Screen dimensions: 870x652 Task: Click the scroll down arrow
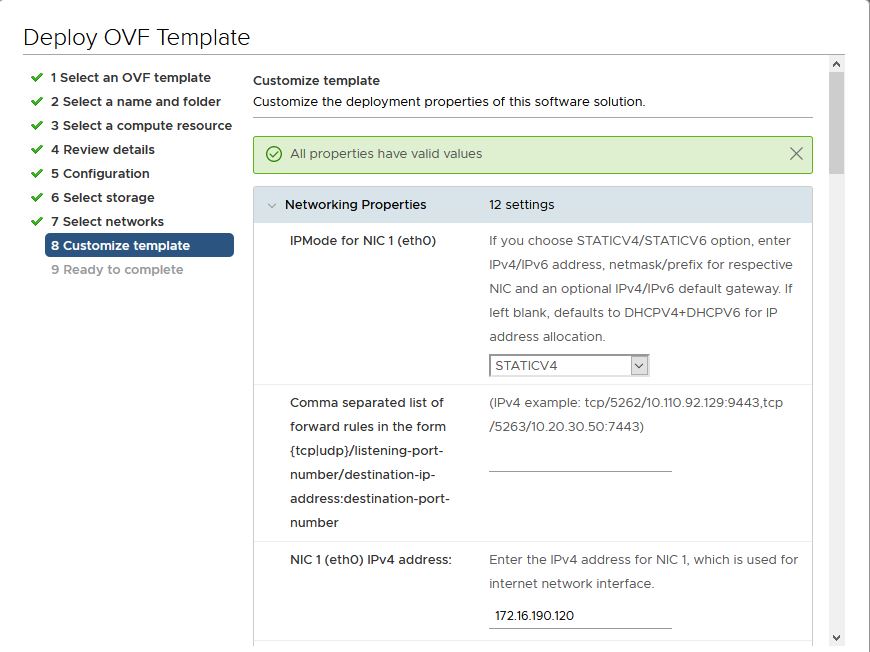coord(836,638)
